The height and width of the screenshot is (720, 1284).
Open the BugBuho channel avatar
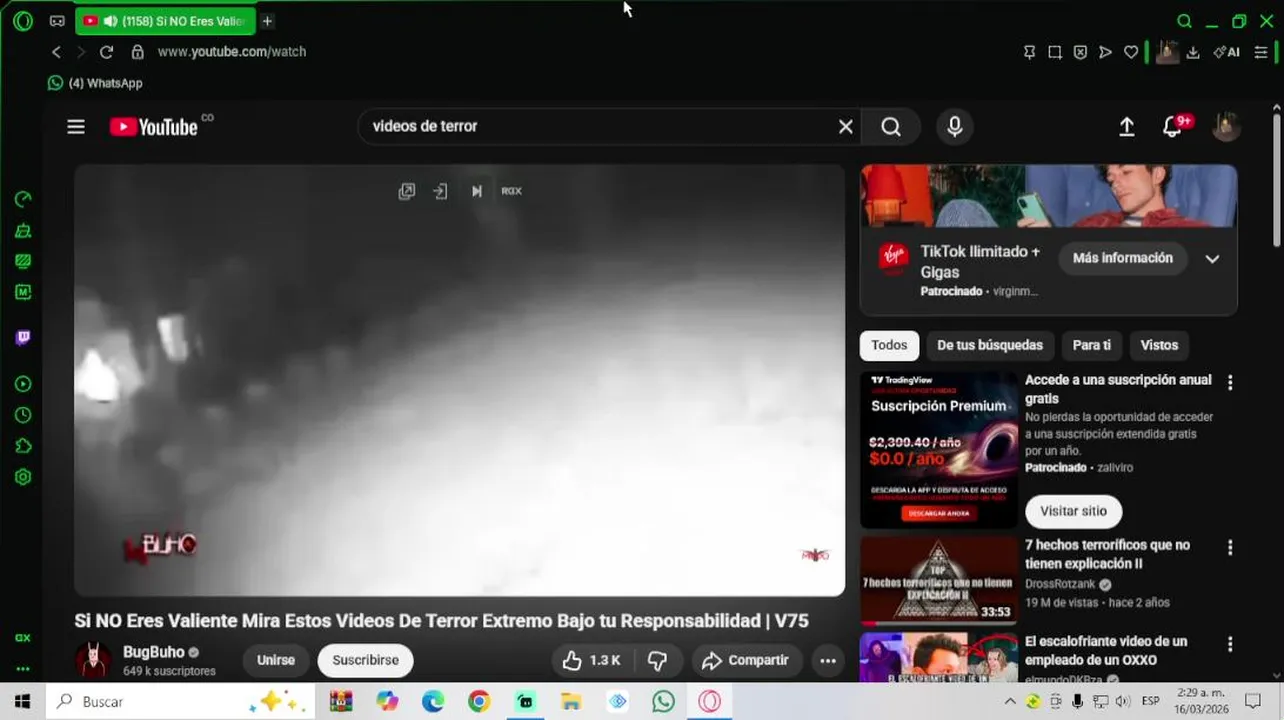[x=94, y=660]
